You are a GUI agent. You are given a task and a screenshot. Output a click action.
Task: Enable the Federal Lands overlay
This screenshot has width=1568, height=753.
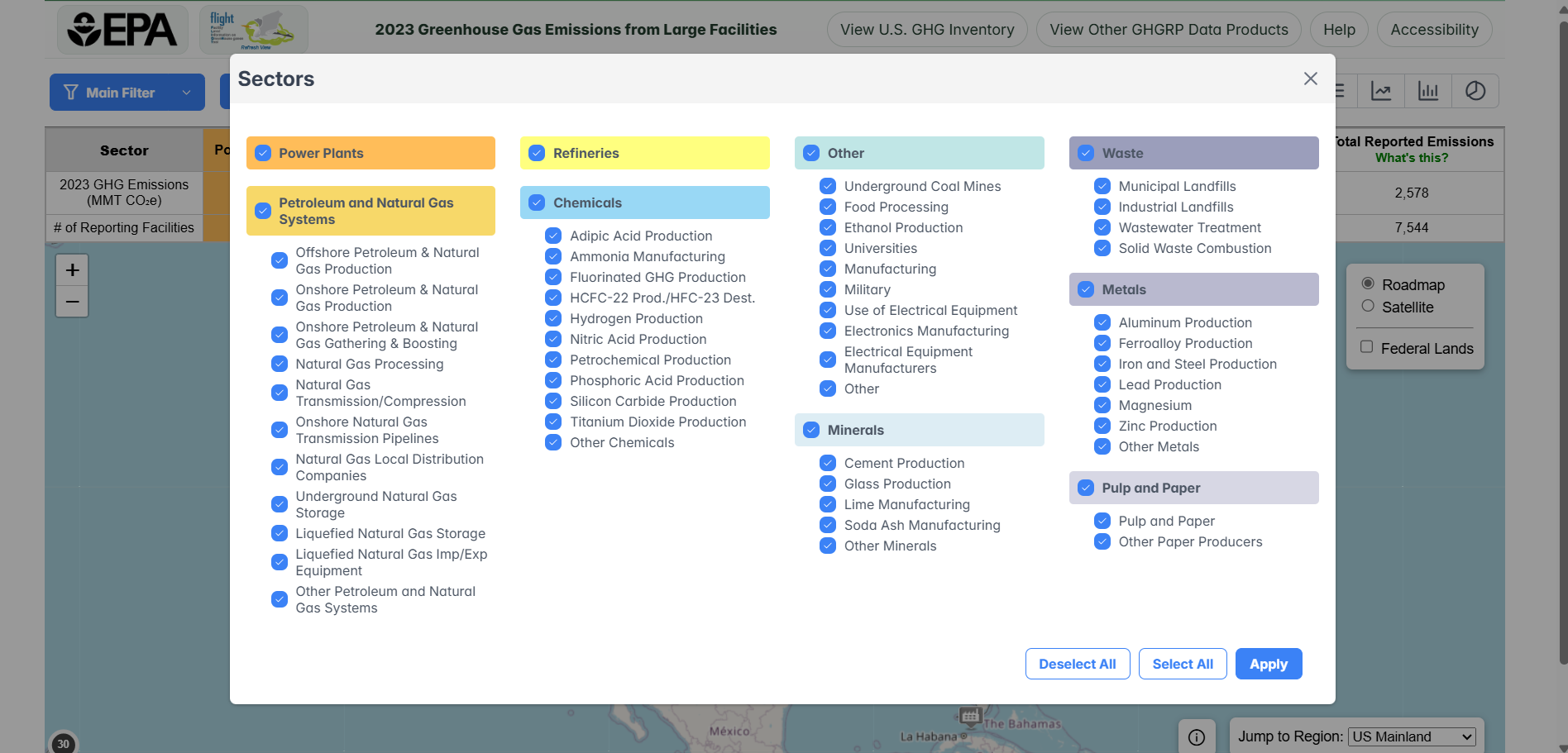point(1369,348)
